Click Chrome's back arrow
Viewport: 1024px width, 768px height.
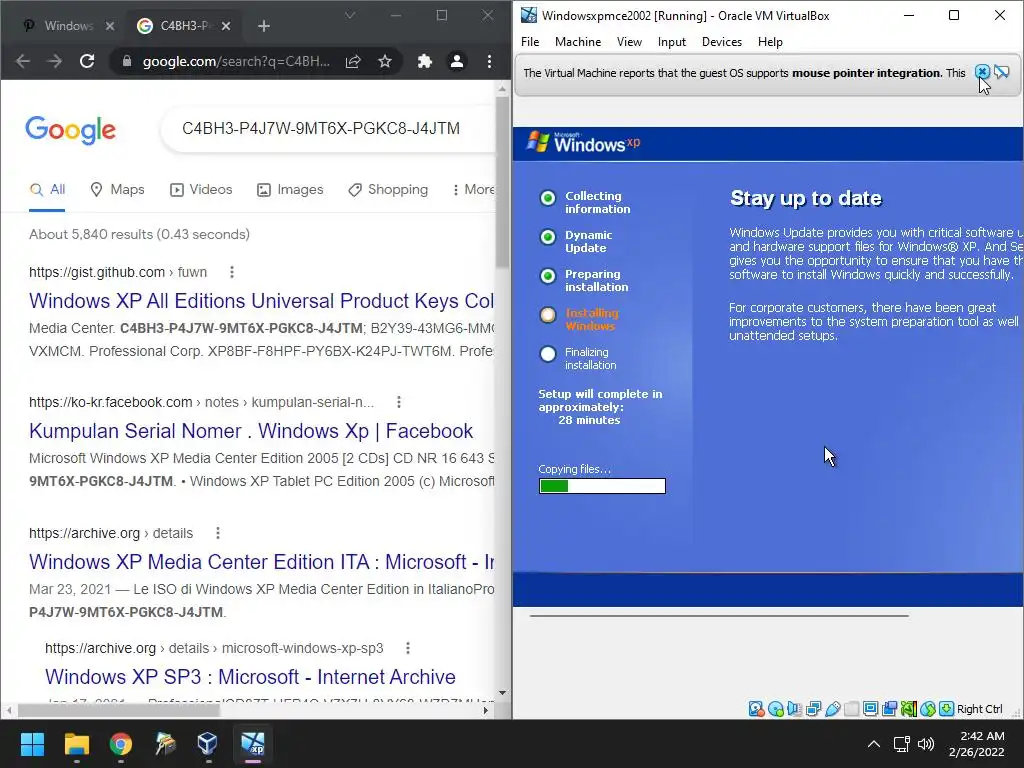pos(23,61)
